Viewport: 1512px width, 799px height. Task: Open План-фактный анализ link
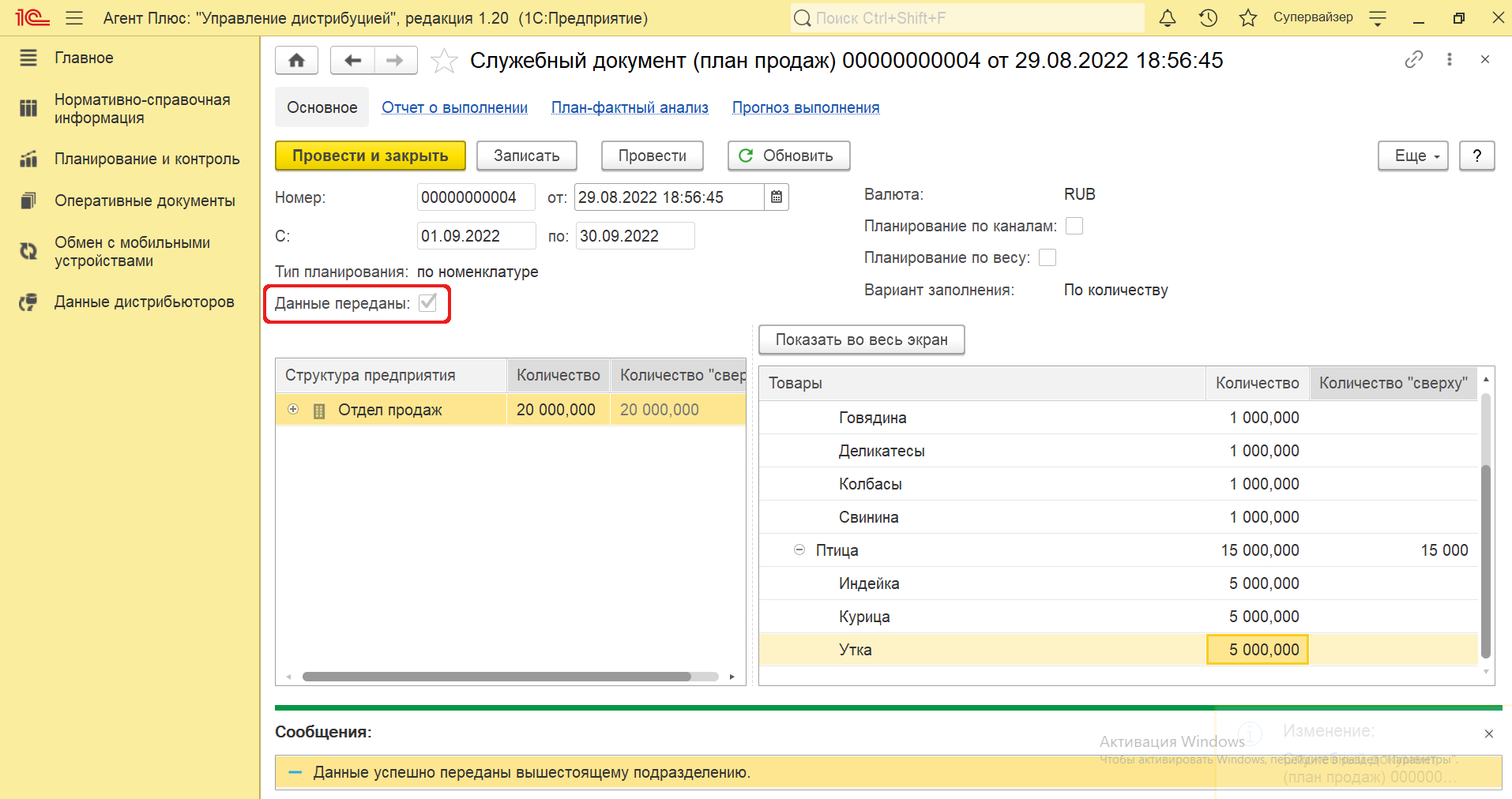(x=630, y=107)
